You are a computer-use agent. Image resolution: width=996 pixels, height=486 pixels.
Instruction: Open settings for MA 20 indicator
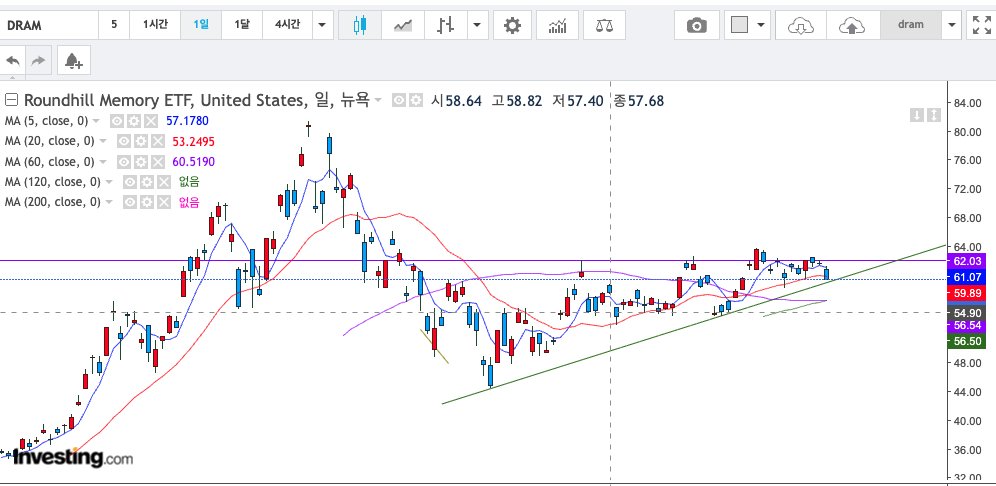pyautogui.click(x=140, y=141)
